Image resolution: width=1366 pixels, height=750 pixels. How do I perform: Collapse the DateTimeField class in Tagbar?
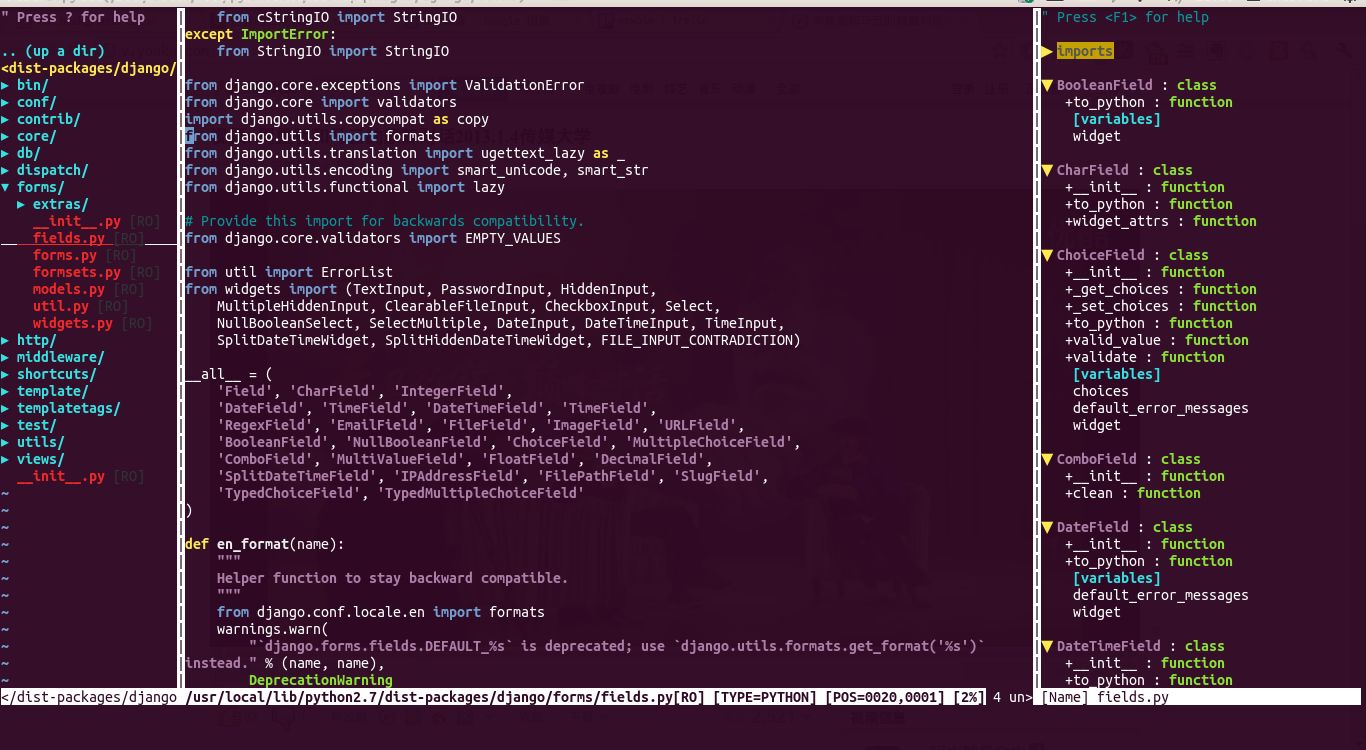click(x=1047, y=647)
